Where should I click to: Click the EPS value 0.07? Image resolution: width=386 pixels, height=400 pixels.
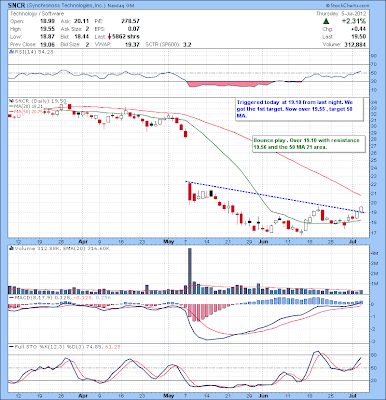pos(134,29)
